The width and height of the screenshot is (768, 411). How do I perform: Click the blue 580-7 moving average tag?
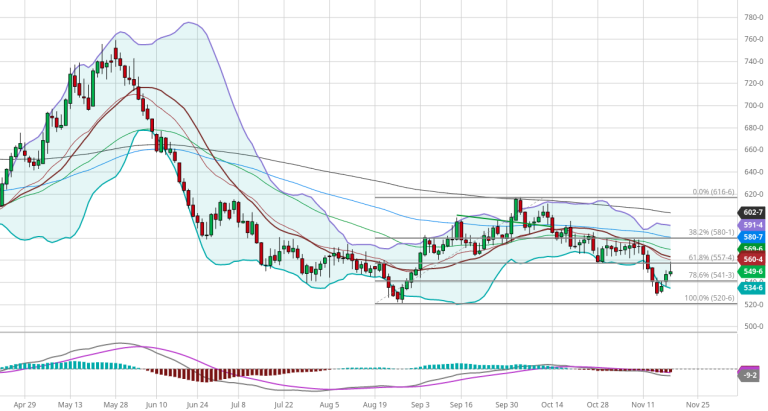(x=752, y=236)
